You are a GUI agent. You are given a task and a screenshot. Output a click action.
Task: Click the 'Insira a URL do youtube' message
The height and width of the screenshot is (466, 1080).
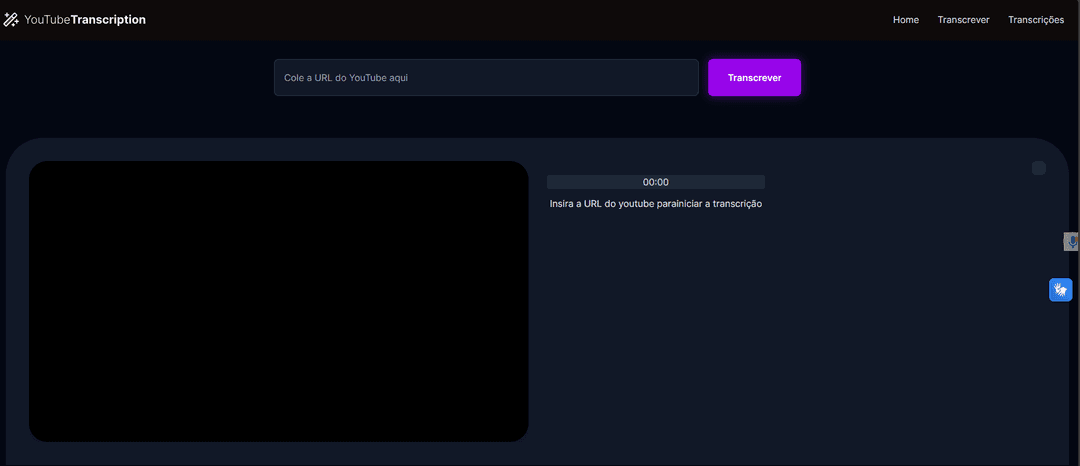(x=655, y=204)
